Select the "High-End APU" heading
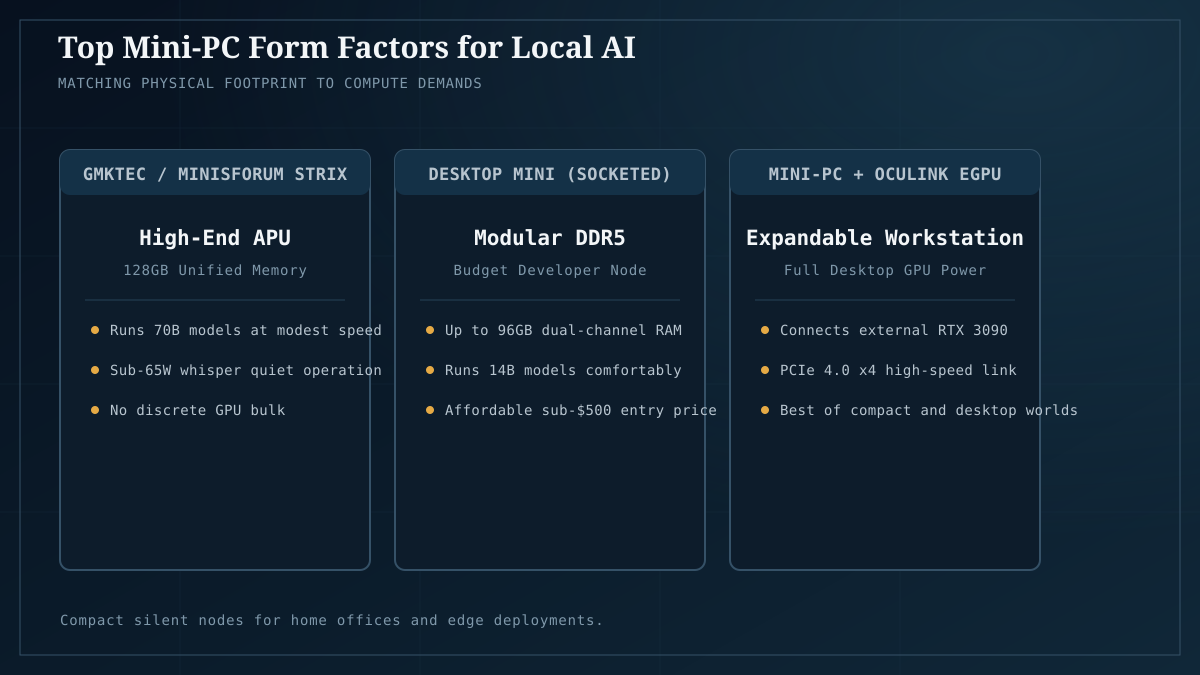The height and width of the screenshot is (675, 1200). pyautogui.click(x=215, y=238)
